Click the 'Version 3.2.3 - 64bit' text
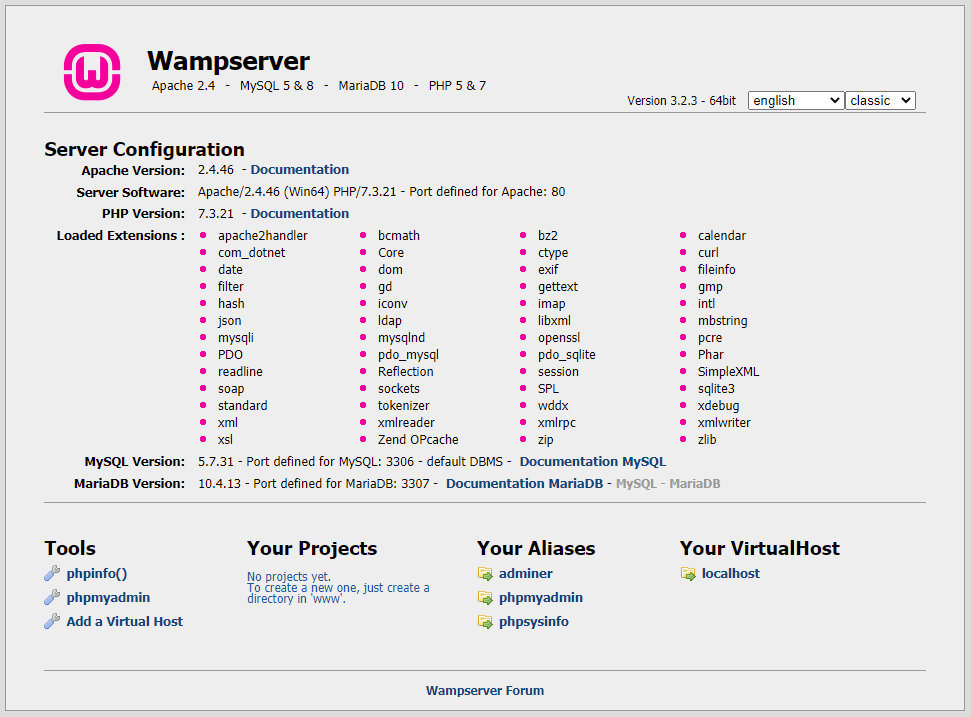The width and height of the screenshot is (971, 717). 682,101
